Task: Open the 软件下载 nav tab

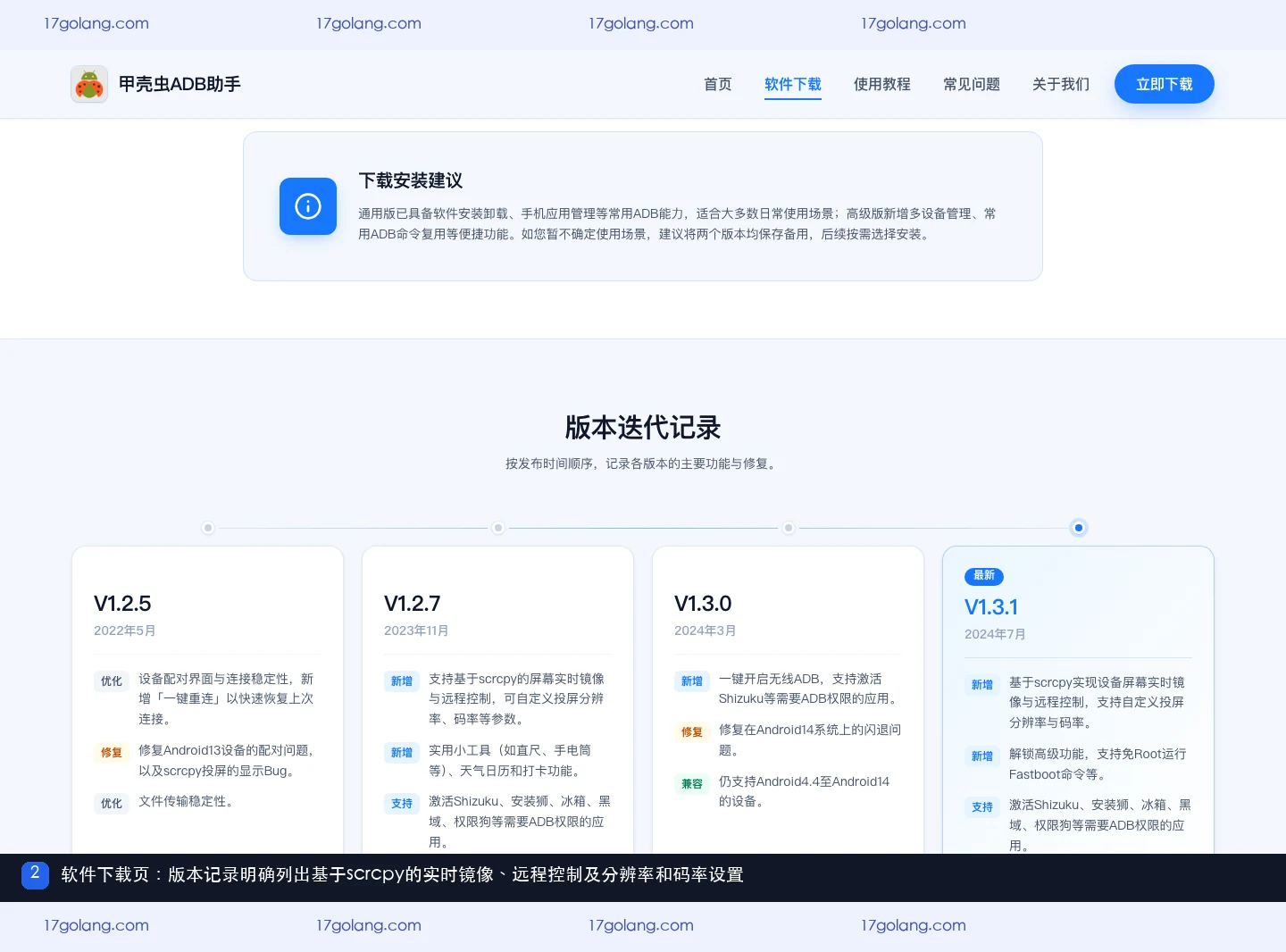Action: (793, 84)
